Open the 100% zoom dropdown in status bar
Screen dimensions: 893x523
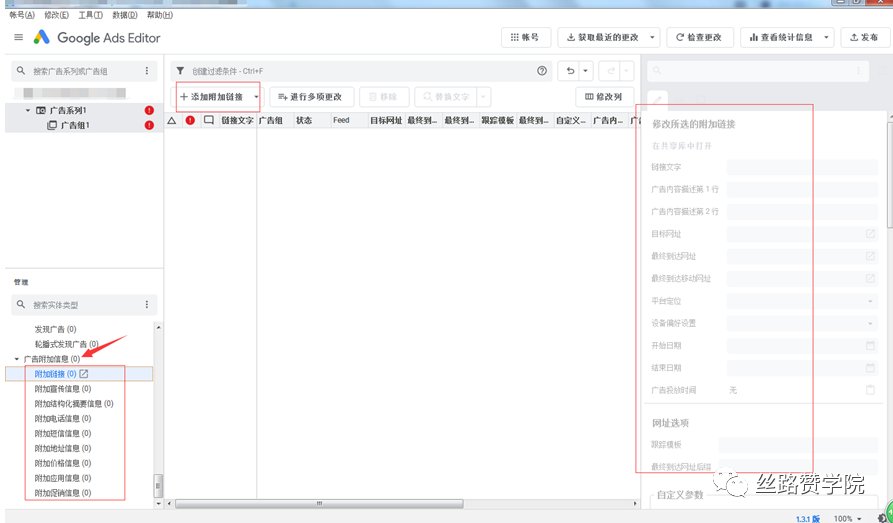click(848, 518)
